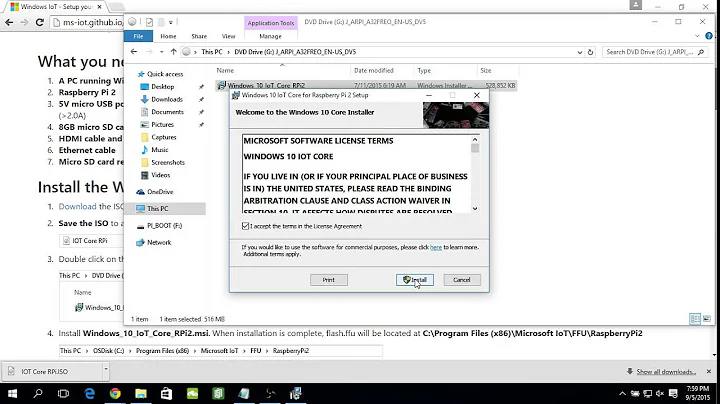Open taskbar Search
Image resolution: width=720 pixels, height=404 pixels.
coord(38,393)
